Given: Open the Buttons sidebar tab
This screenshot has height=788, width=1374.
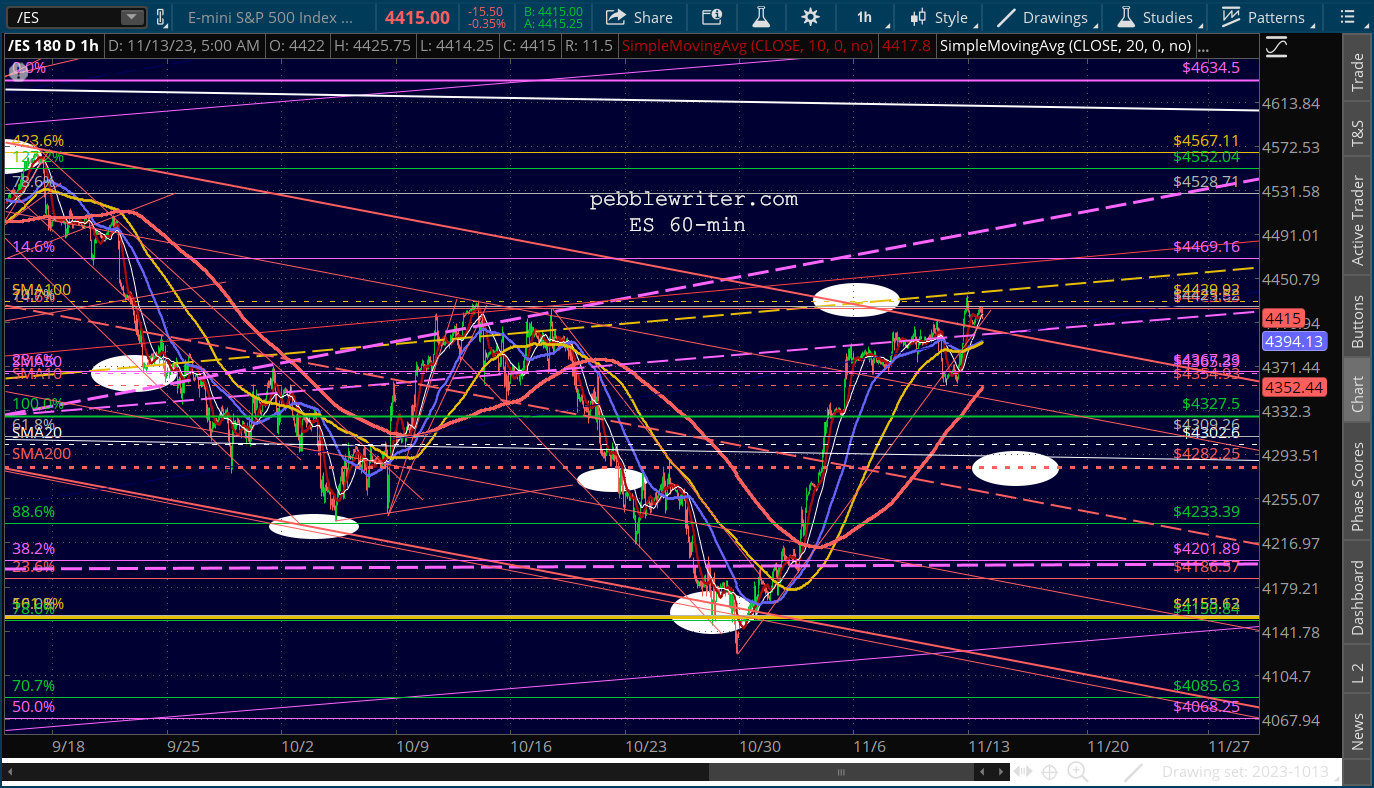Looking at the screenshot, I should point(1357,321).
